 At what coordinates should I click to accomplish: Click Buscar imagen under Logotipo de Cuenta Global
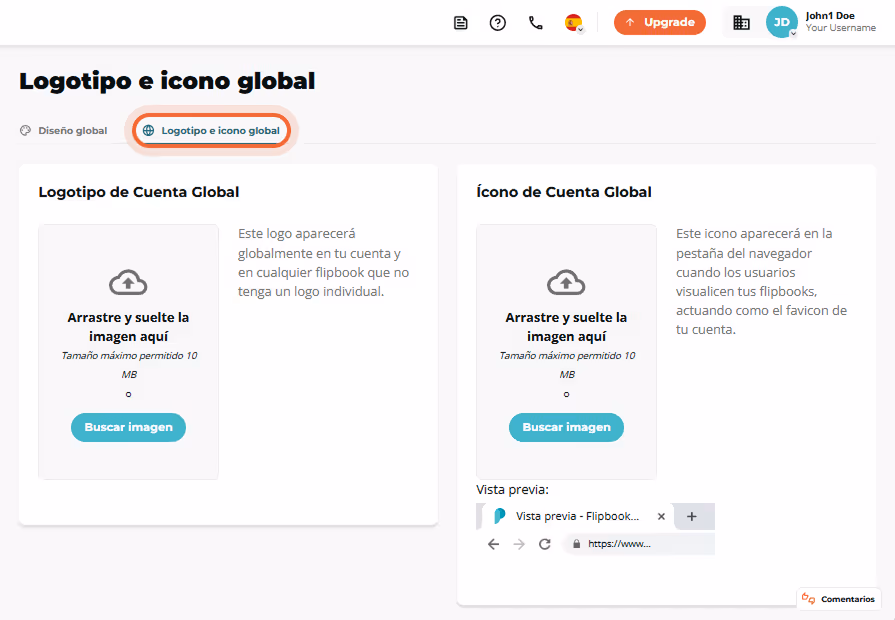pyautogui.click(x=128, y=427)
